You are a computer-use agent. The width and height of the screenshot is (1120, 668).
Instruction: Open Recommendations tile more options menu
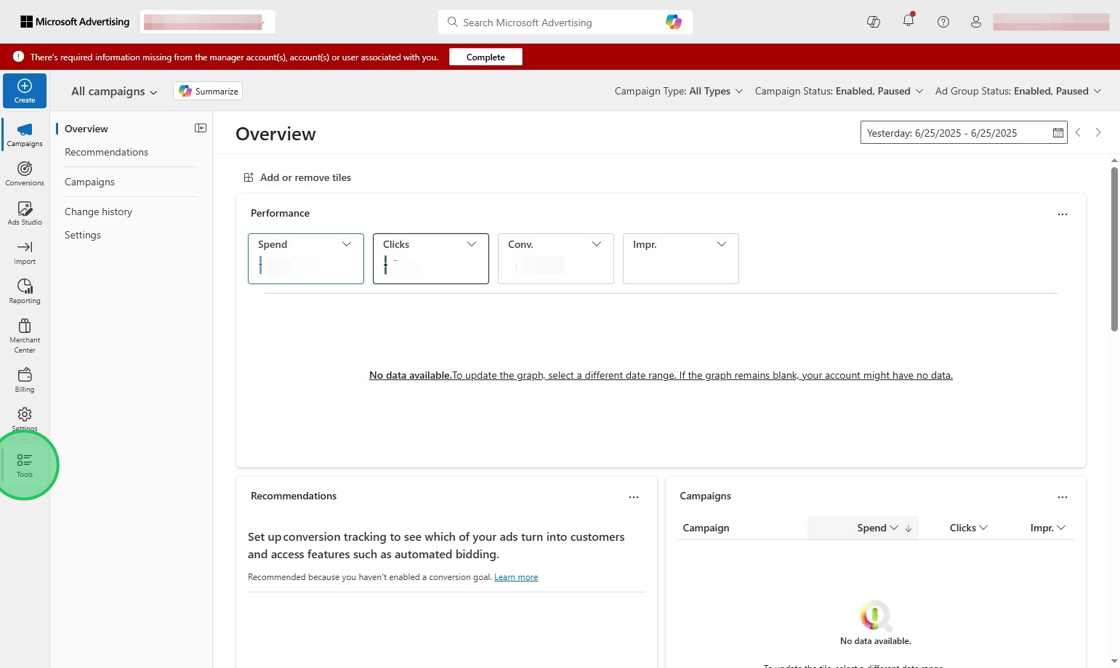(634, 497)
